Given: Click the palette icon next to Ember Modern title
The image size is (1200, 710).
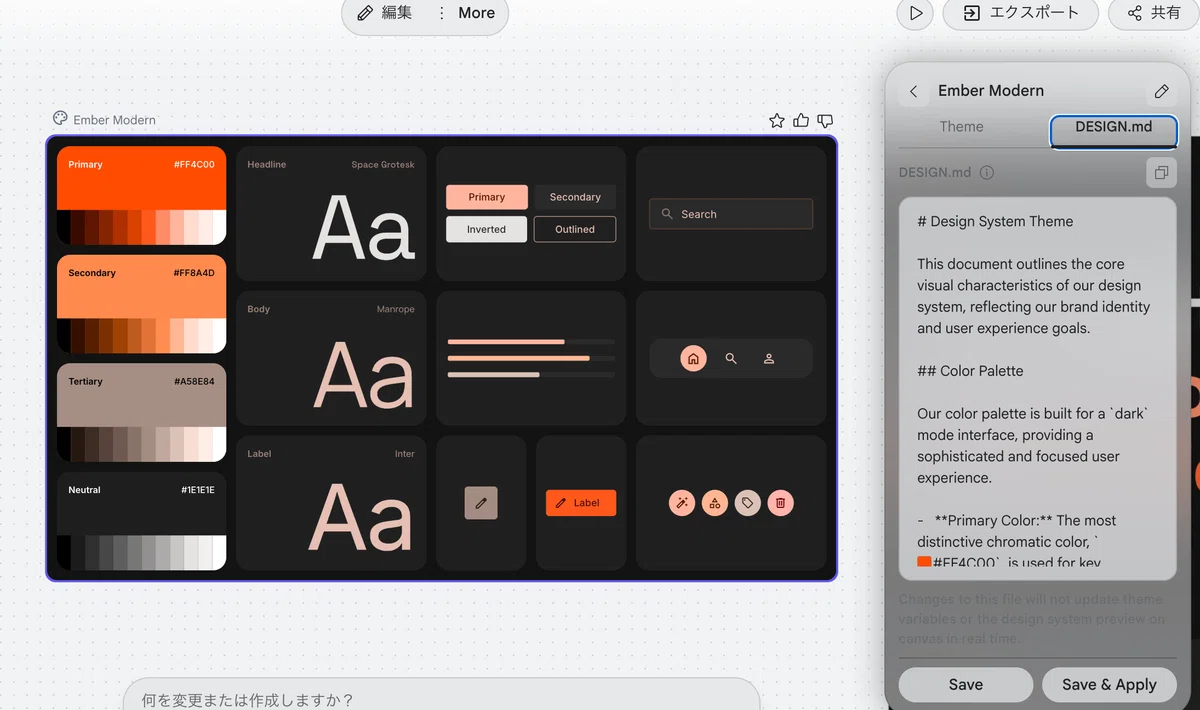Looking at the screenshot, I should [x=61, y=119].
